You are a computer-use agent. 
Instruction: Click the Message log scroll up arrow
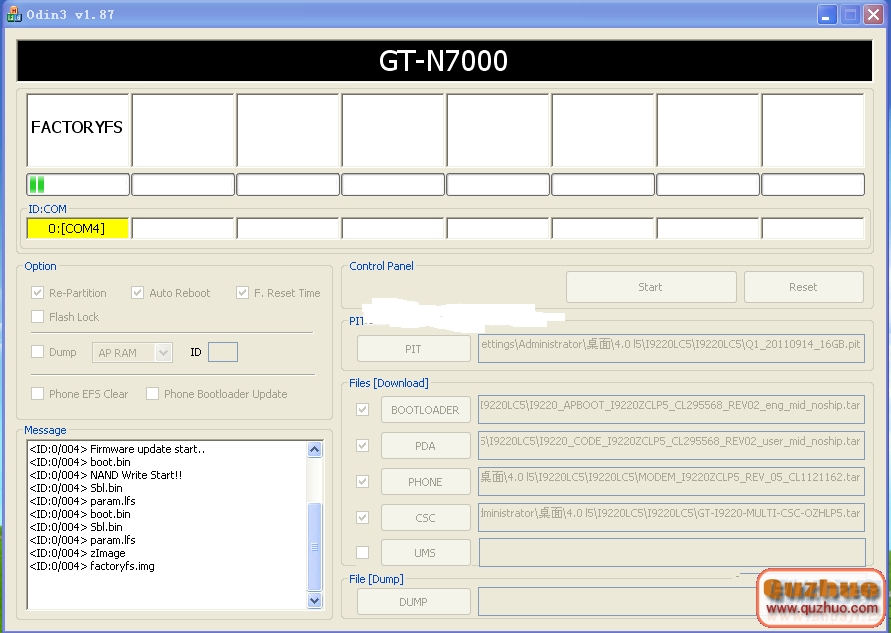point(315,449)
